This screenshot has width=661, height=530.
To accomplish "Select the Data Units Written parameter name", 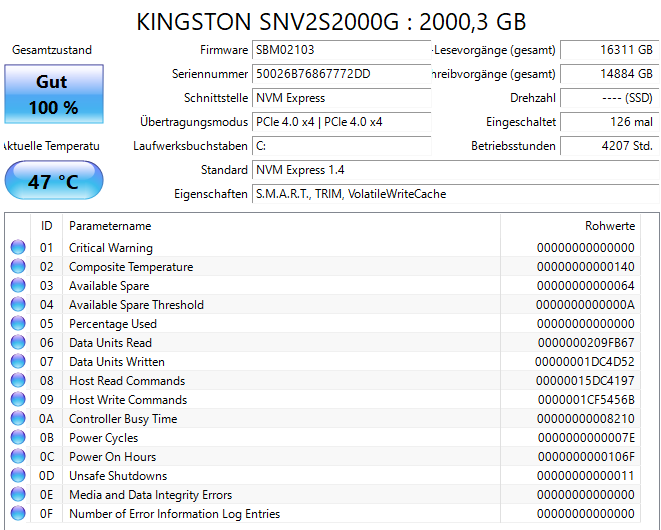I will coord(117,362).
